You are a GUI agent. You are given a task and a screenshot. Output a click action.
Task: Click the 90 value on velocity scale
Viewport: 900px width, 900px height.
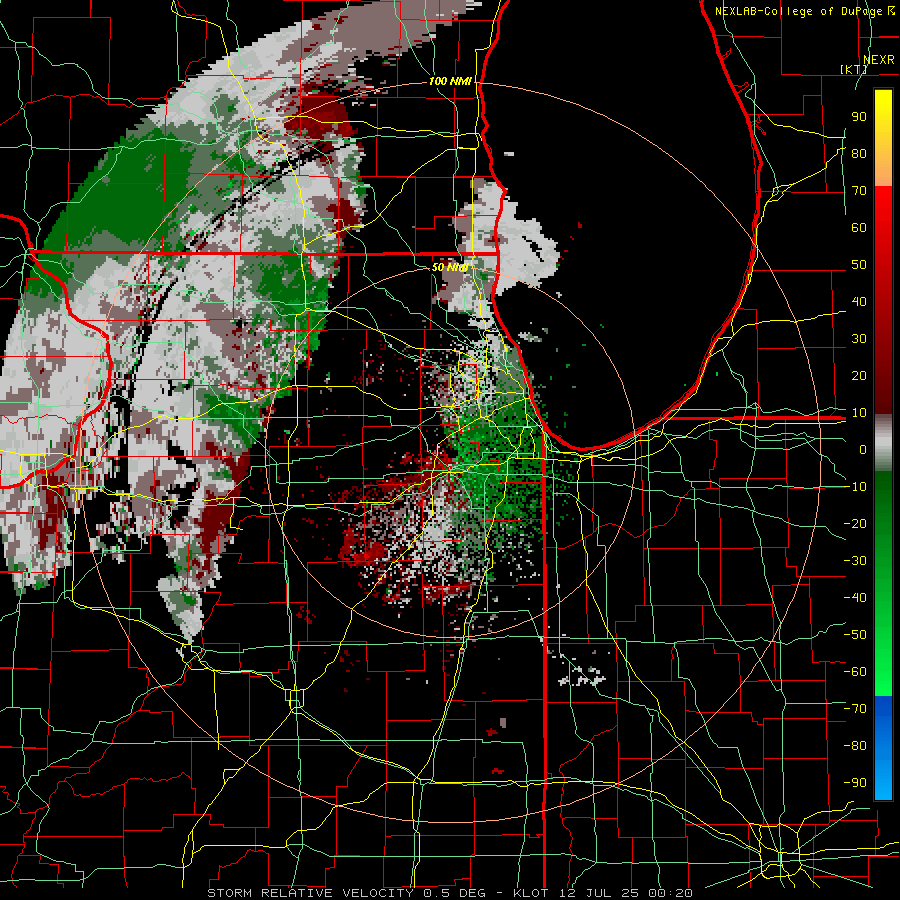pyautogui.click(x=859, y=117)
